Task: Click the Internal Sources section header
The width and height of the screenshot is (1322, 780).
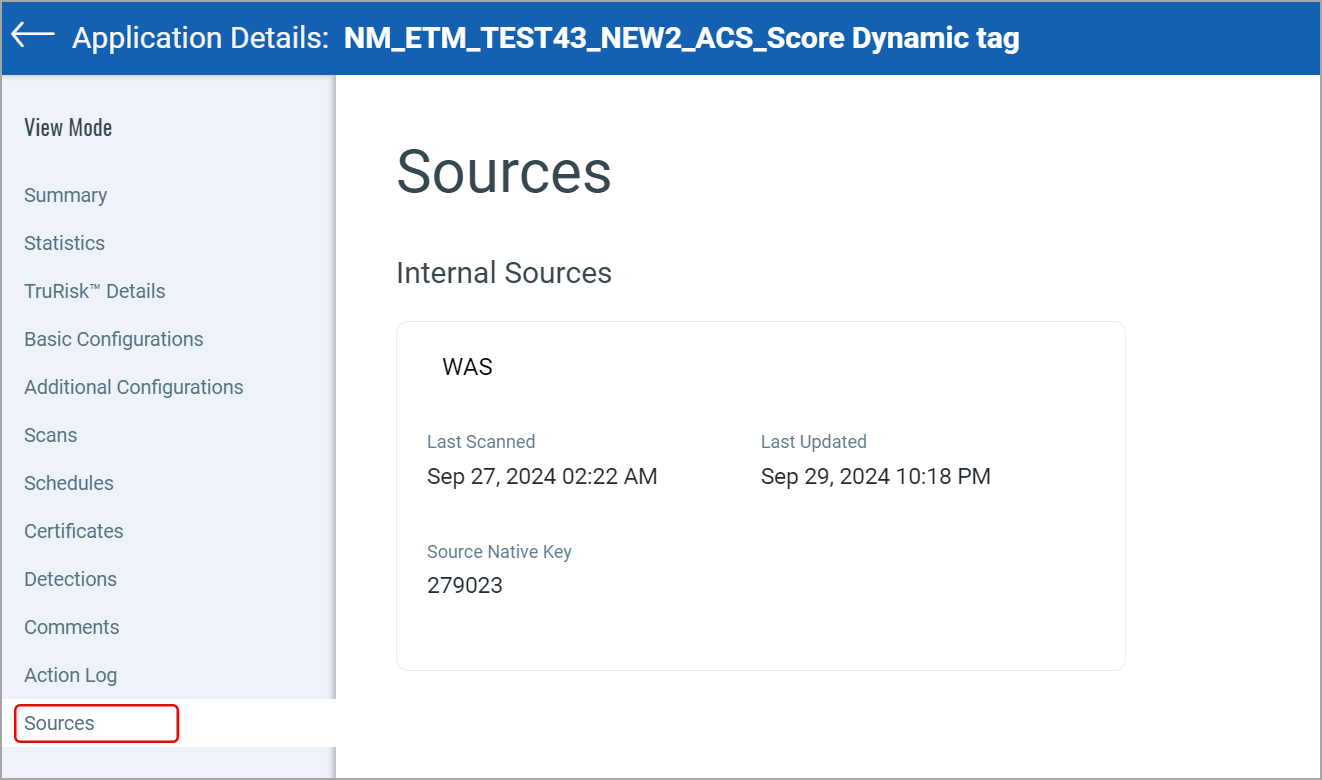Action: click(504, 272)
